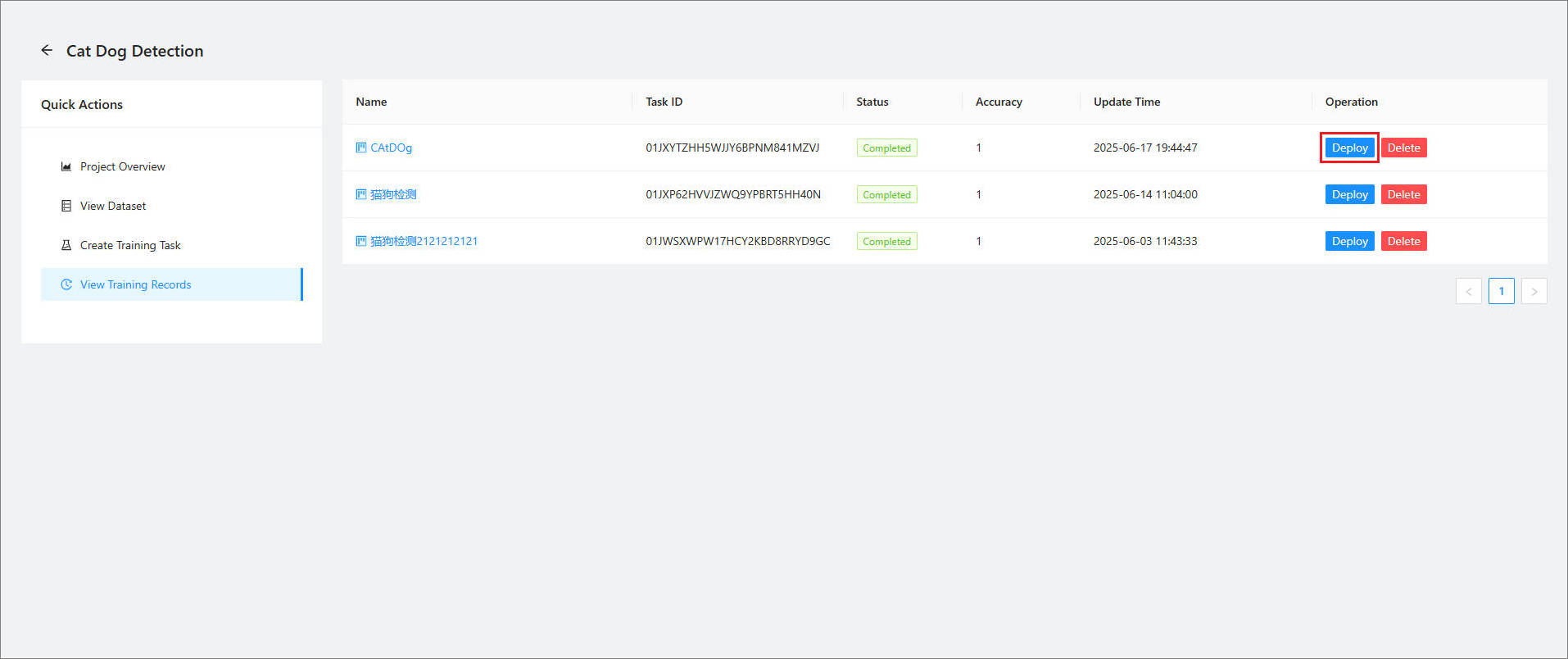
Task: Click the Create Training Task flask icon
Action: [66, 245]
